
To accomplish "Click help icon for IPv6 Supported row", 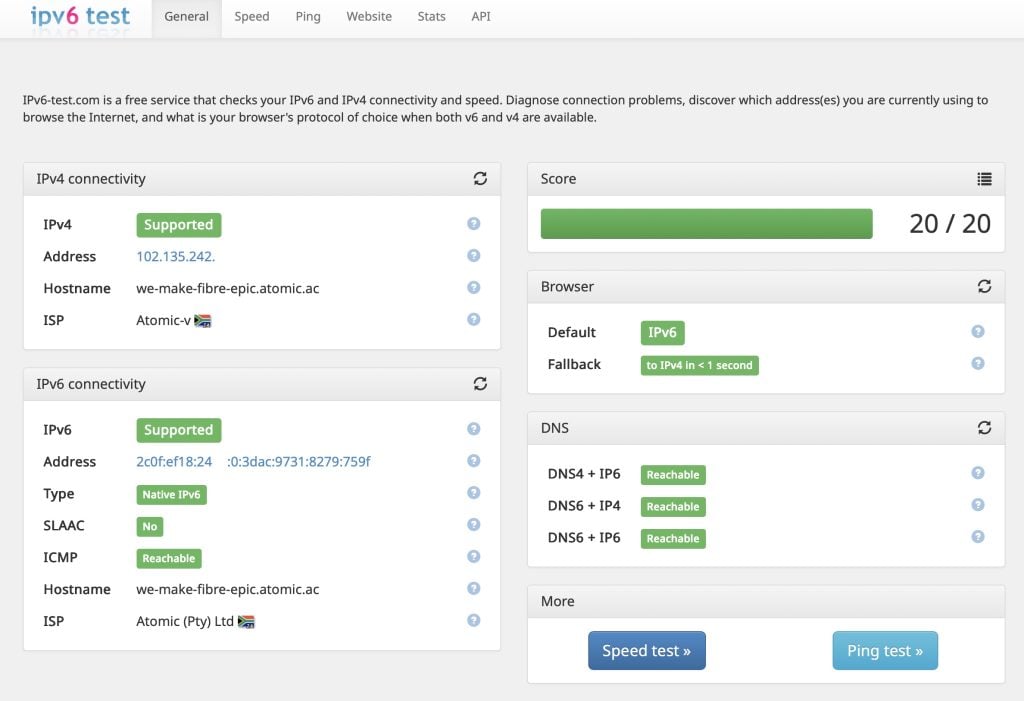I will tap(473, 429).
